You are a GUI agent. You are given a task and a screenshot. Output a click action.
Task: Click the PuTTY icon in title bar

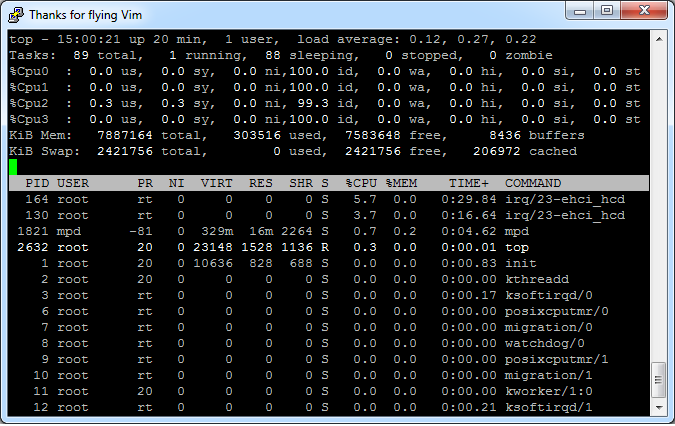click(16, 15)
